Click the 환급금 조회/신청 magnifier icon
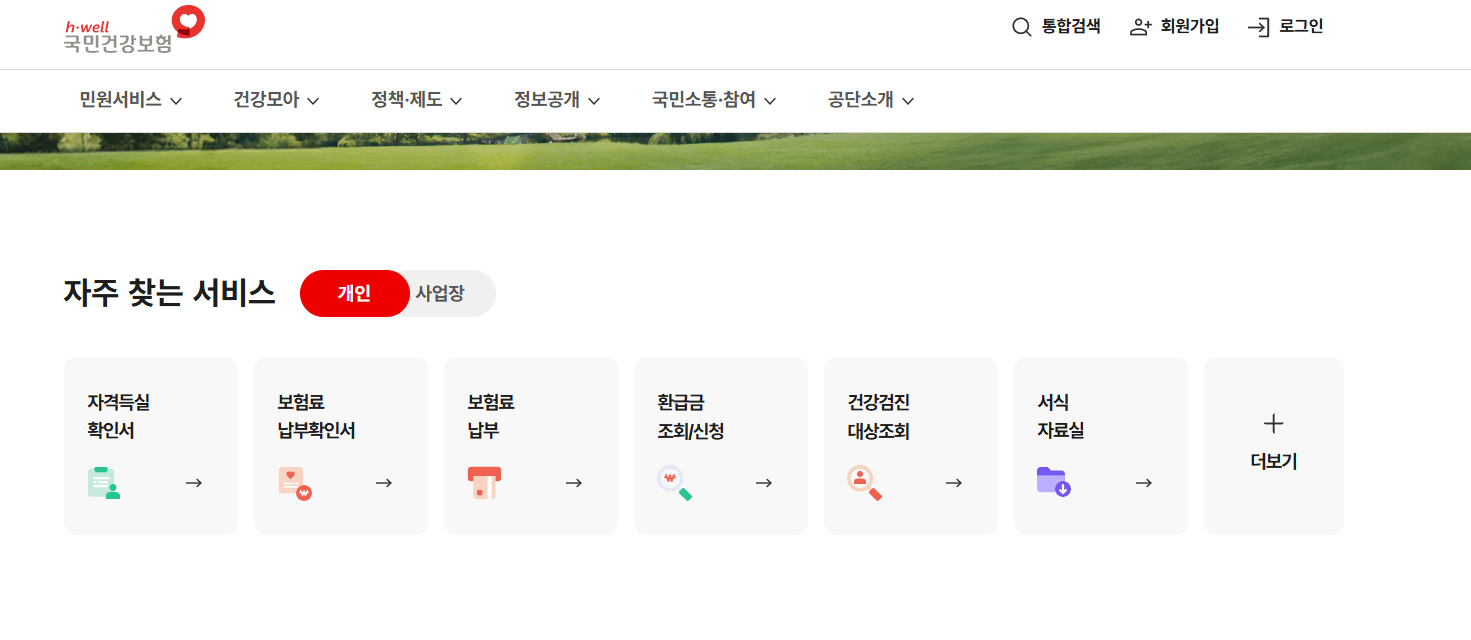This screenshot has height=640, width=1471. (675, 483)
